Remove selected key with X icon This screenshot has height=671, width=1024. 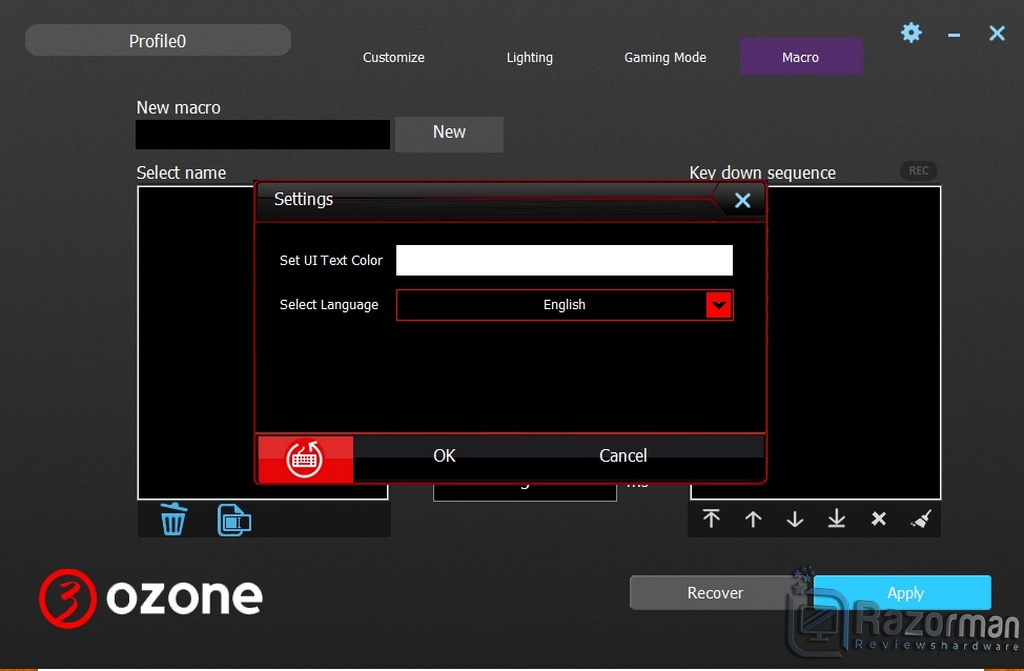(878, 519)
